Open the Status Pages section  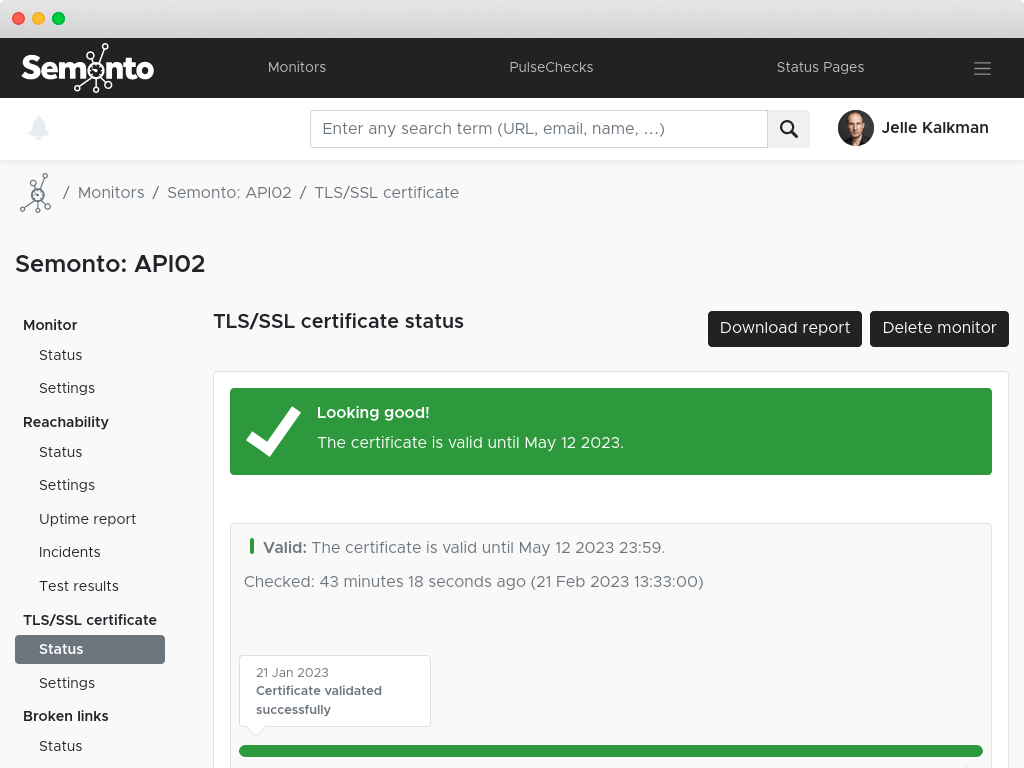(820, 67)
